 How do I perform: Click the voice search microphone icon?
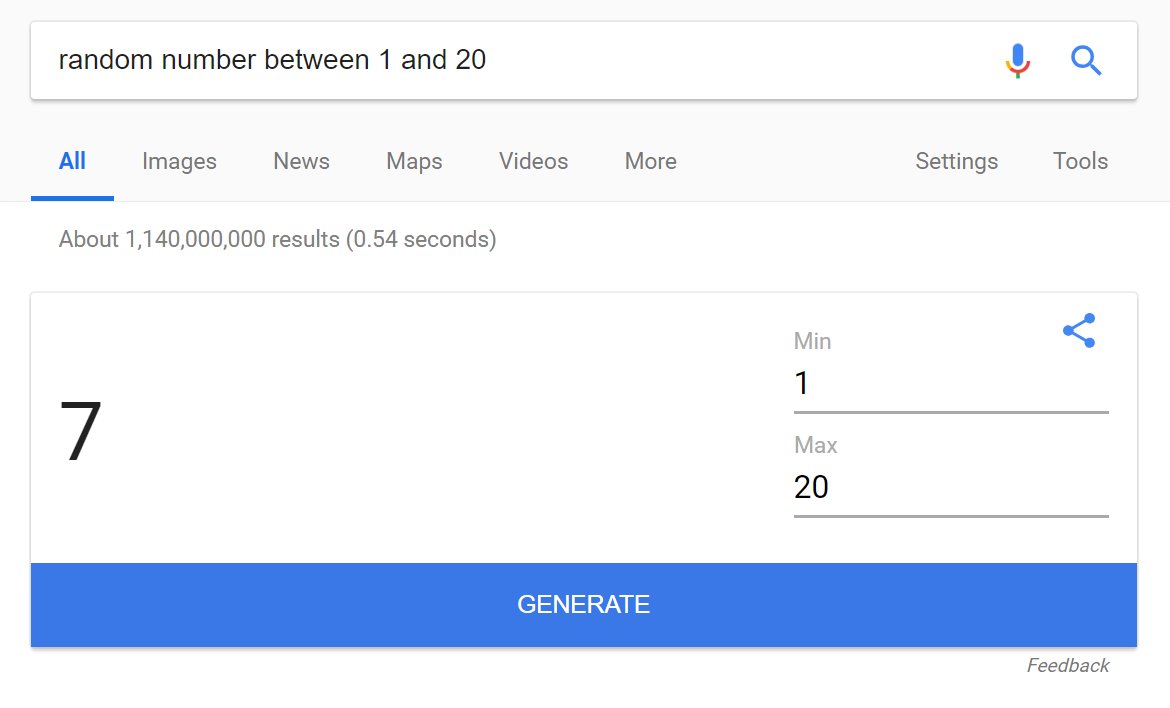coord(1017,61)
